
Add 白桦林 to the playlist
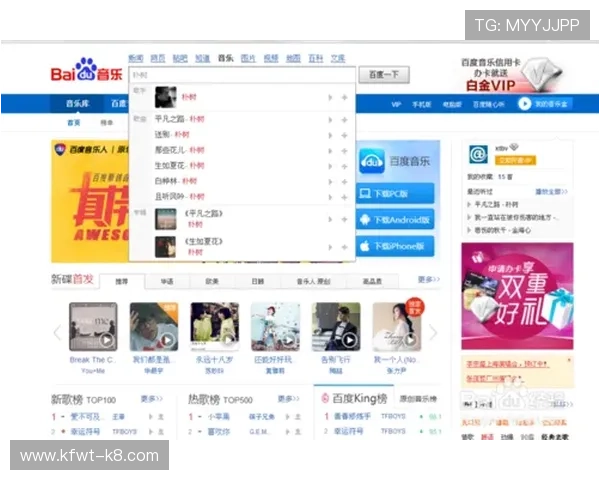344,182
